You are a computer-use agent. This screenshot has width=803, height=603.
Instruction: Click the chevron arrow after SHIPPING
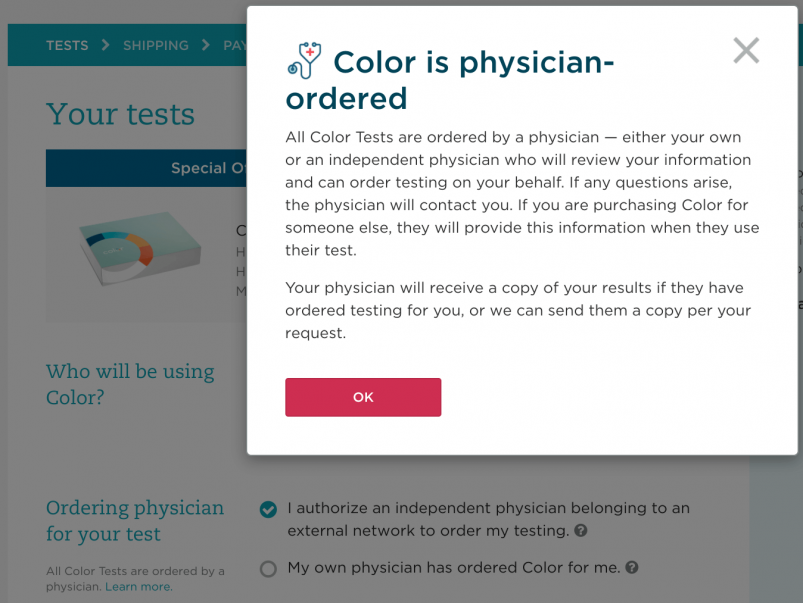[205, 45]
